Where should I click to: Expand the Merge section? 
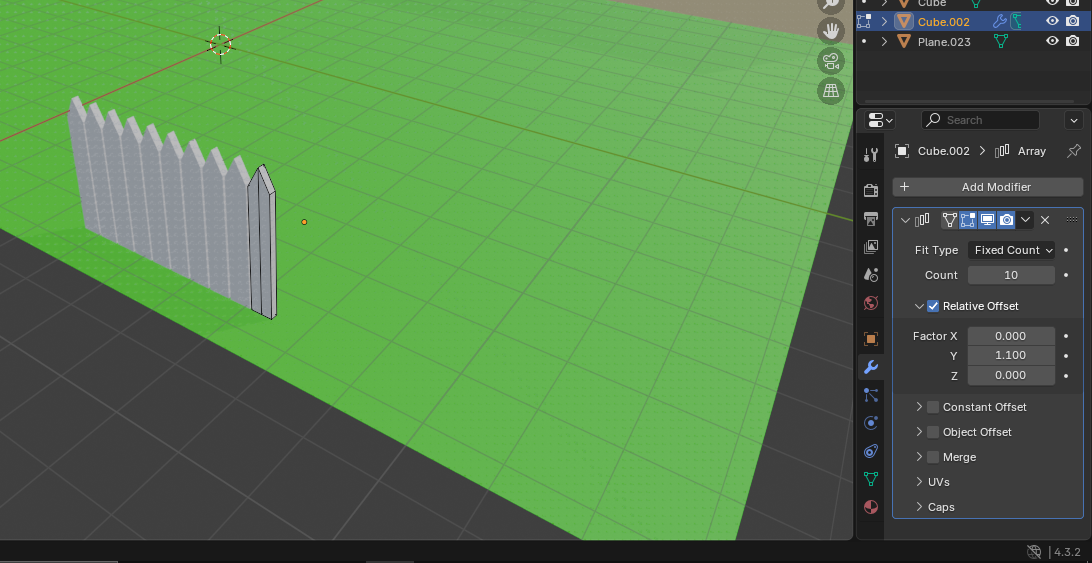919,457
